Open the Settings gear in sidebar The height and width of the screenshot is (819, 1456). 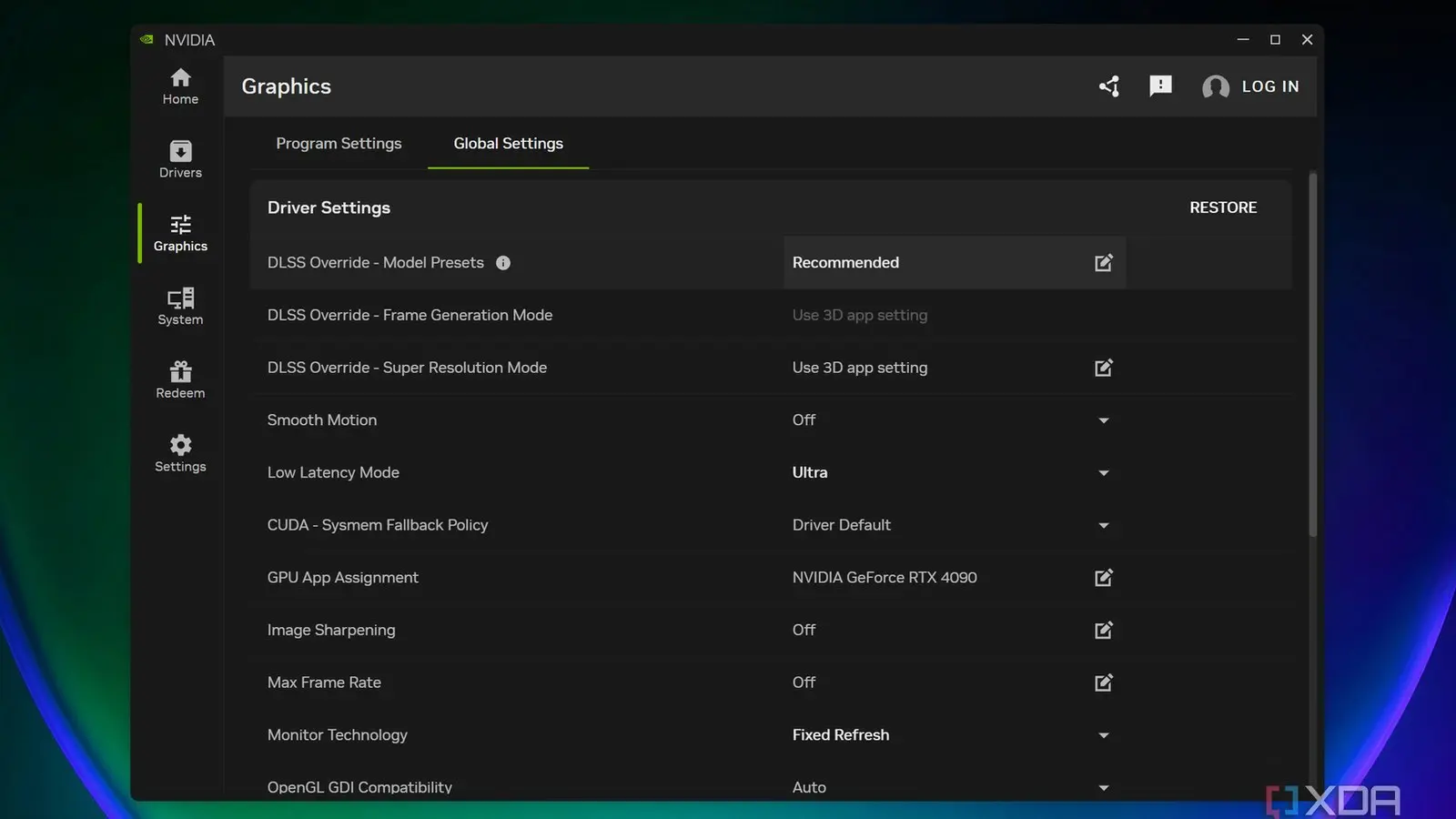coord(180,453)
